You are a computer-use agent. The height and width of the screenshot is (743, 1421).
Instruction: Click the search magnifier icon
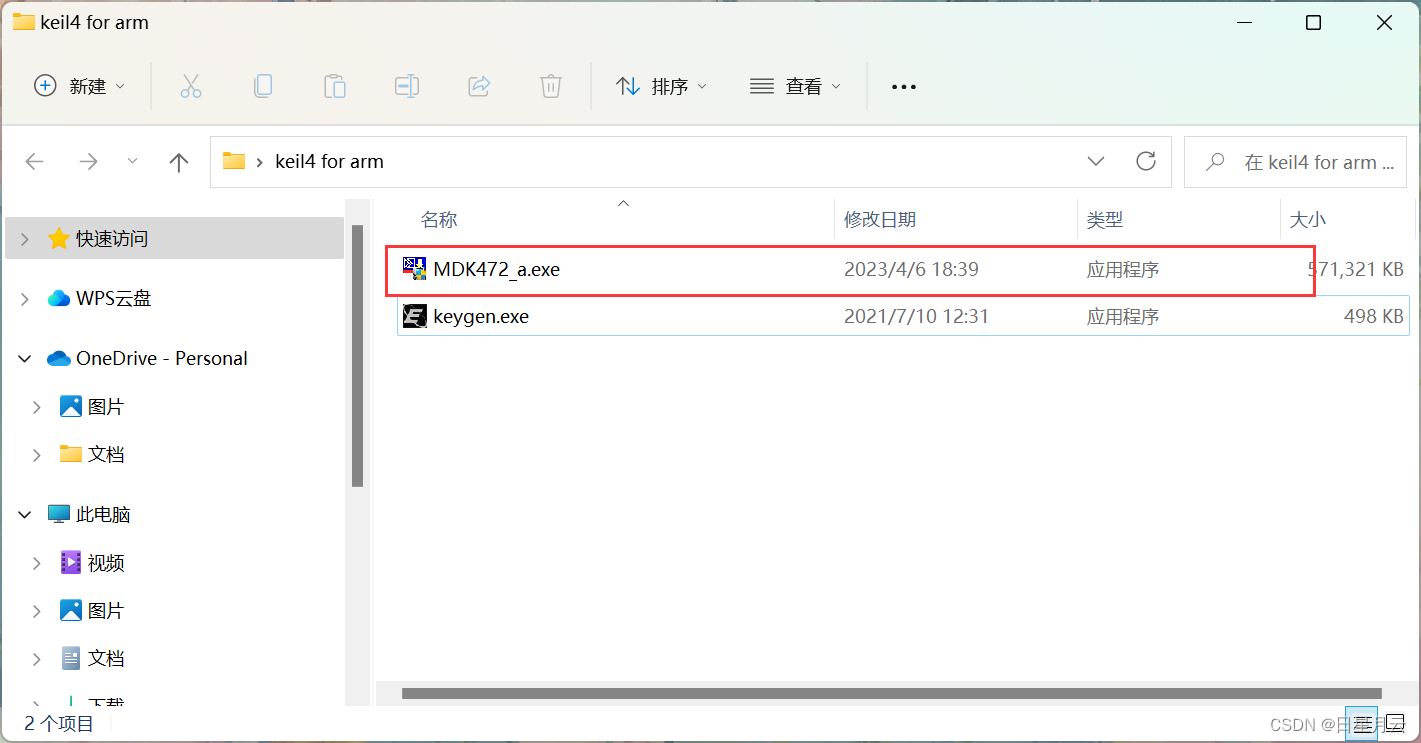pyautogui.click(x=1216, y=161)
